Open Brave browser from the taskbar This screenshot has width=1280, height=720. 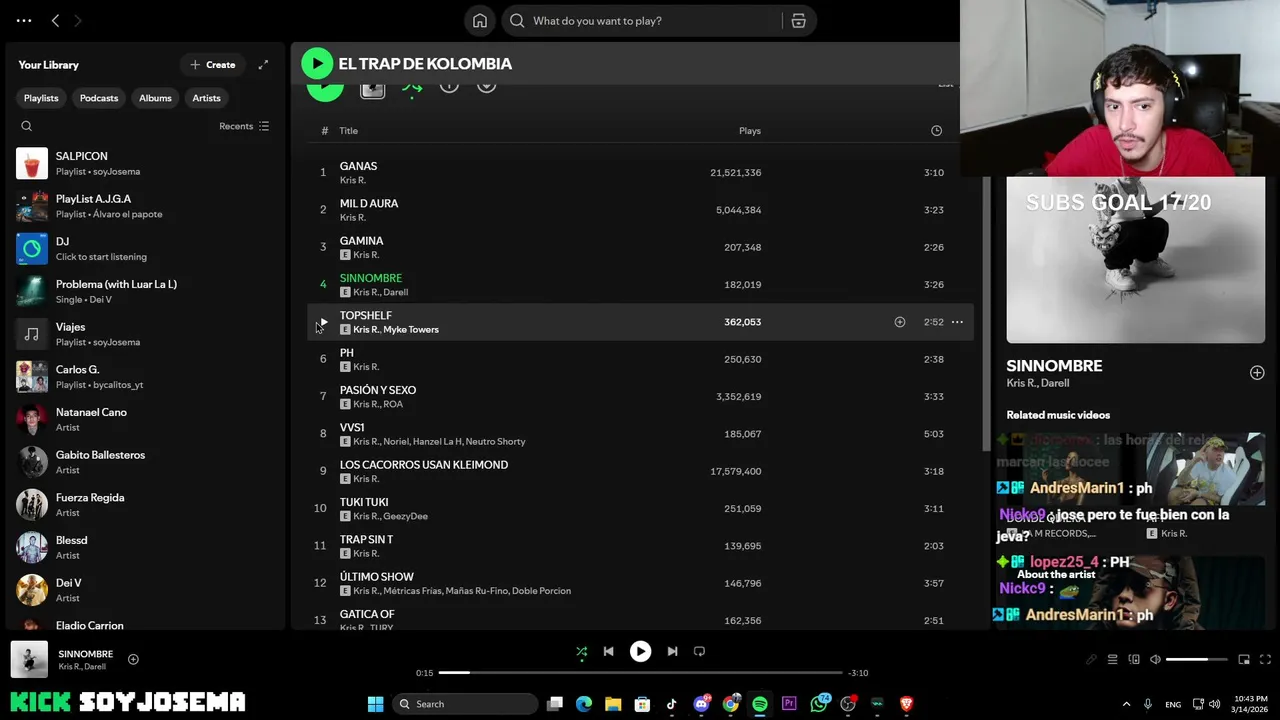907,704
